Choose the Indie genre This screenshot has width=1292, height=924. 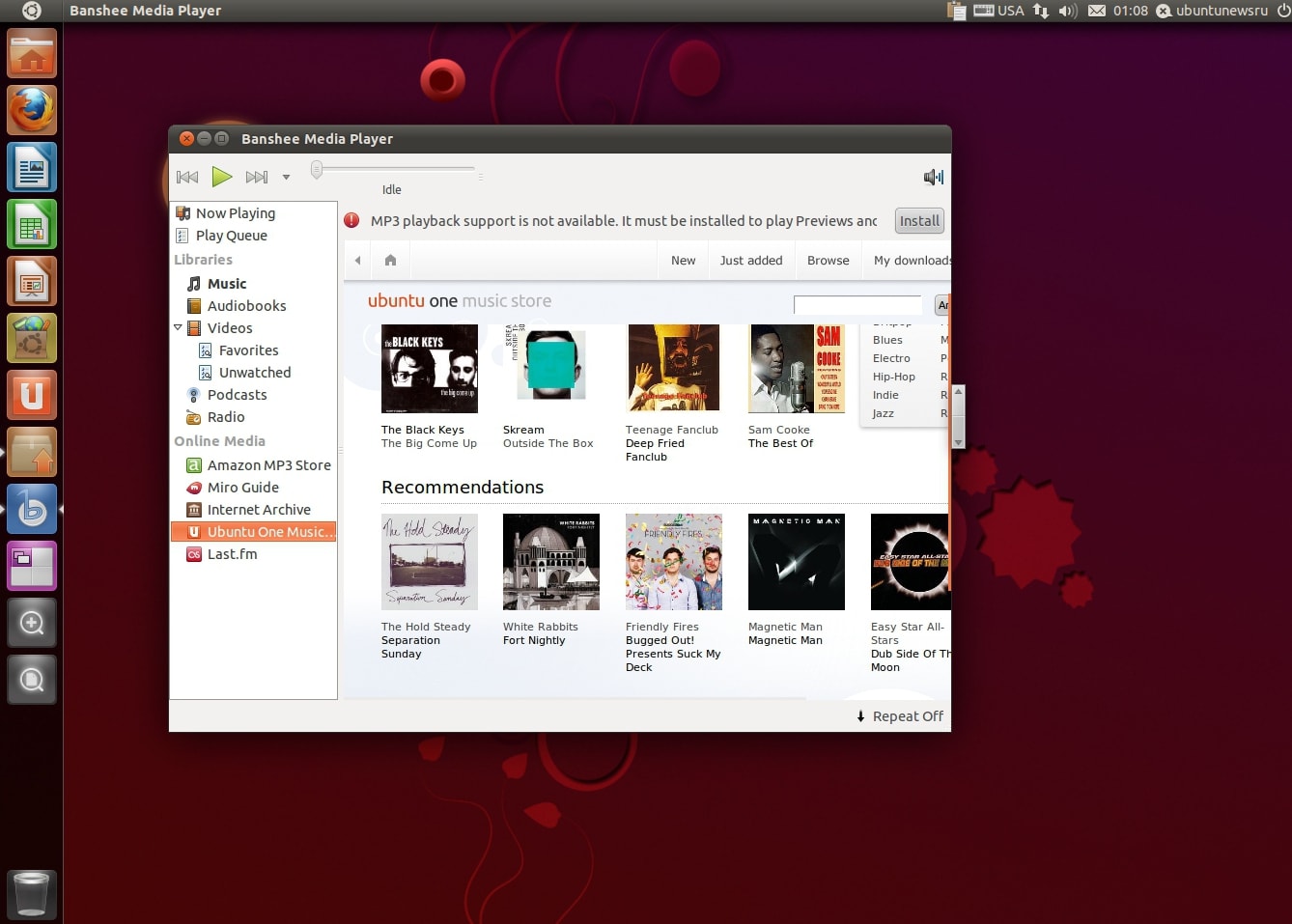click(x=885, y=395)
